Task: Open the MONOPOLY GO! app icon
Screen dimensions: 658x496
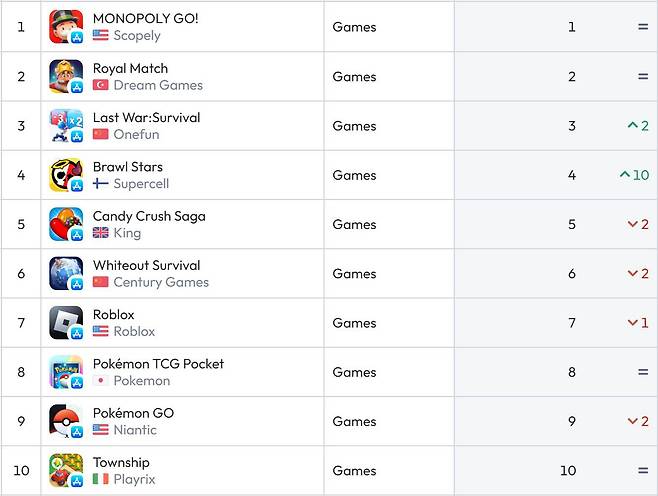Action: click(x=66, y=27)
